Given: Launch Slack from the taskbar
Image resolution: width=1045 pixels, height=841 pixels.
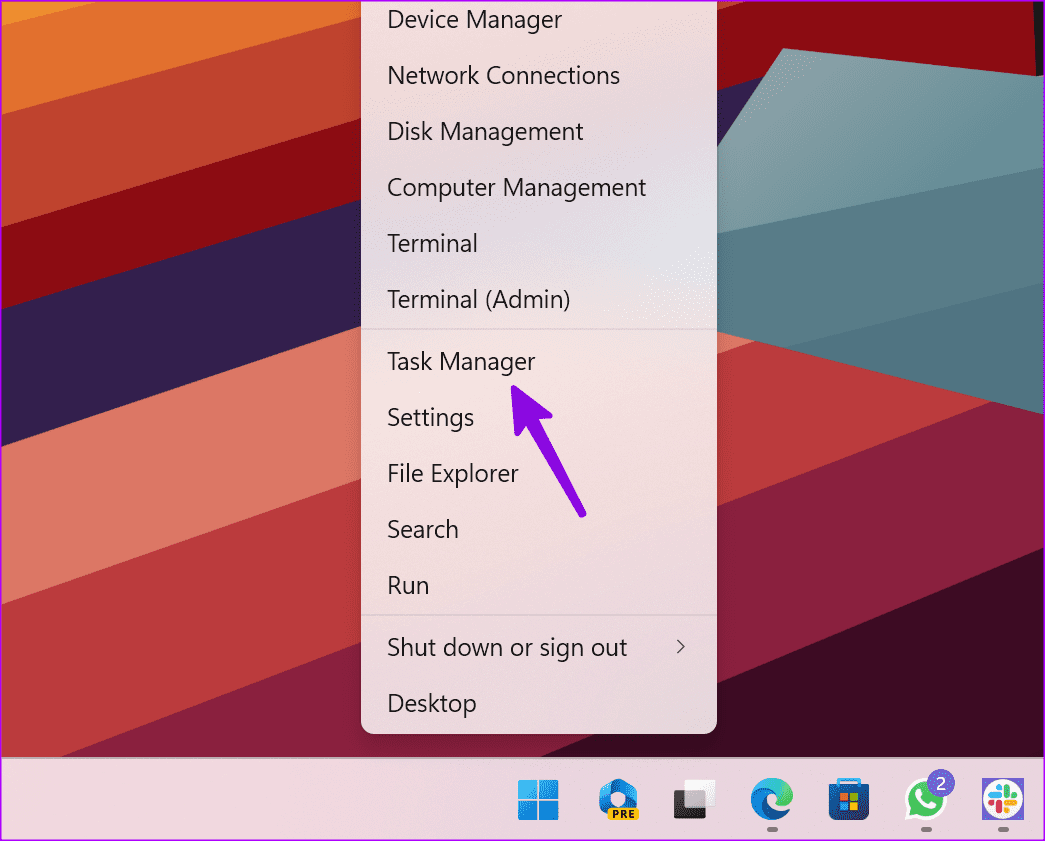Looking at the screenshot, I should (1002, 800).
